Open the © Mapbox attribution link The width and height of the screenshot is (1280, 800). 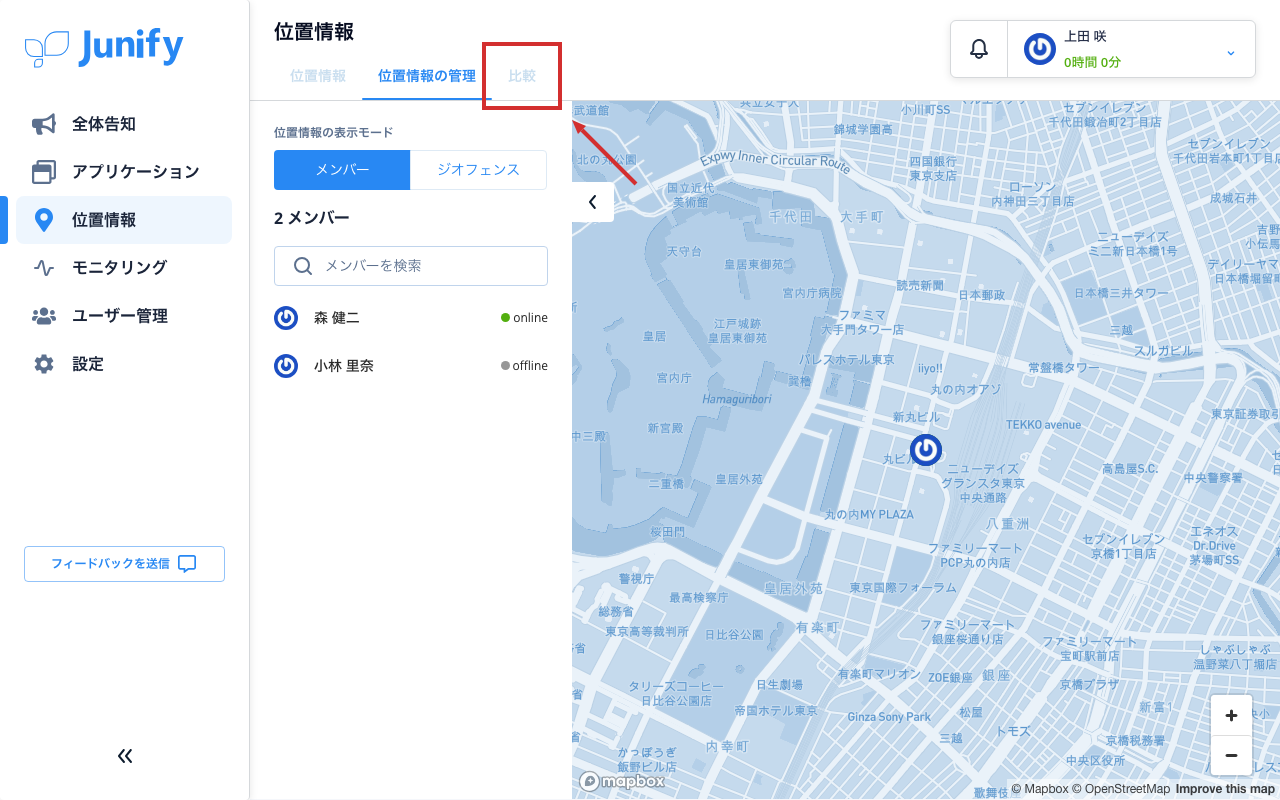click(1040, 789)
